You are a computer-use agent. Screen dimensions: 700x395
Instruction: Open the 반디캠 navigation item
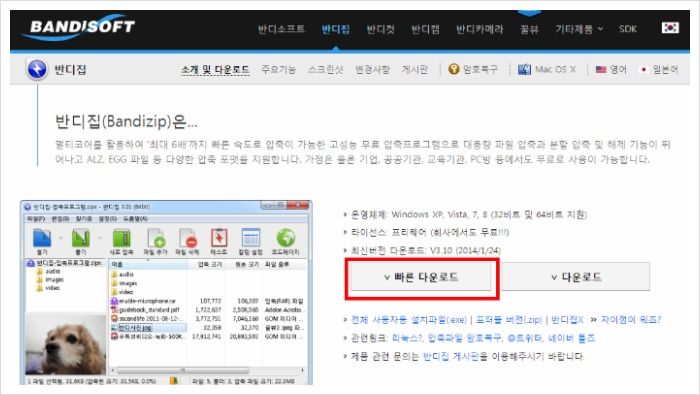425,29
